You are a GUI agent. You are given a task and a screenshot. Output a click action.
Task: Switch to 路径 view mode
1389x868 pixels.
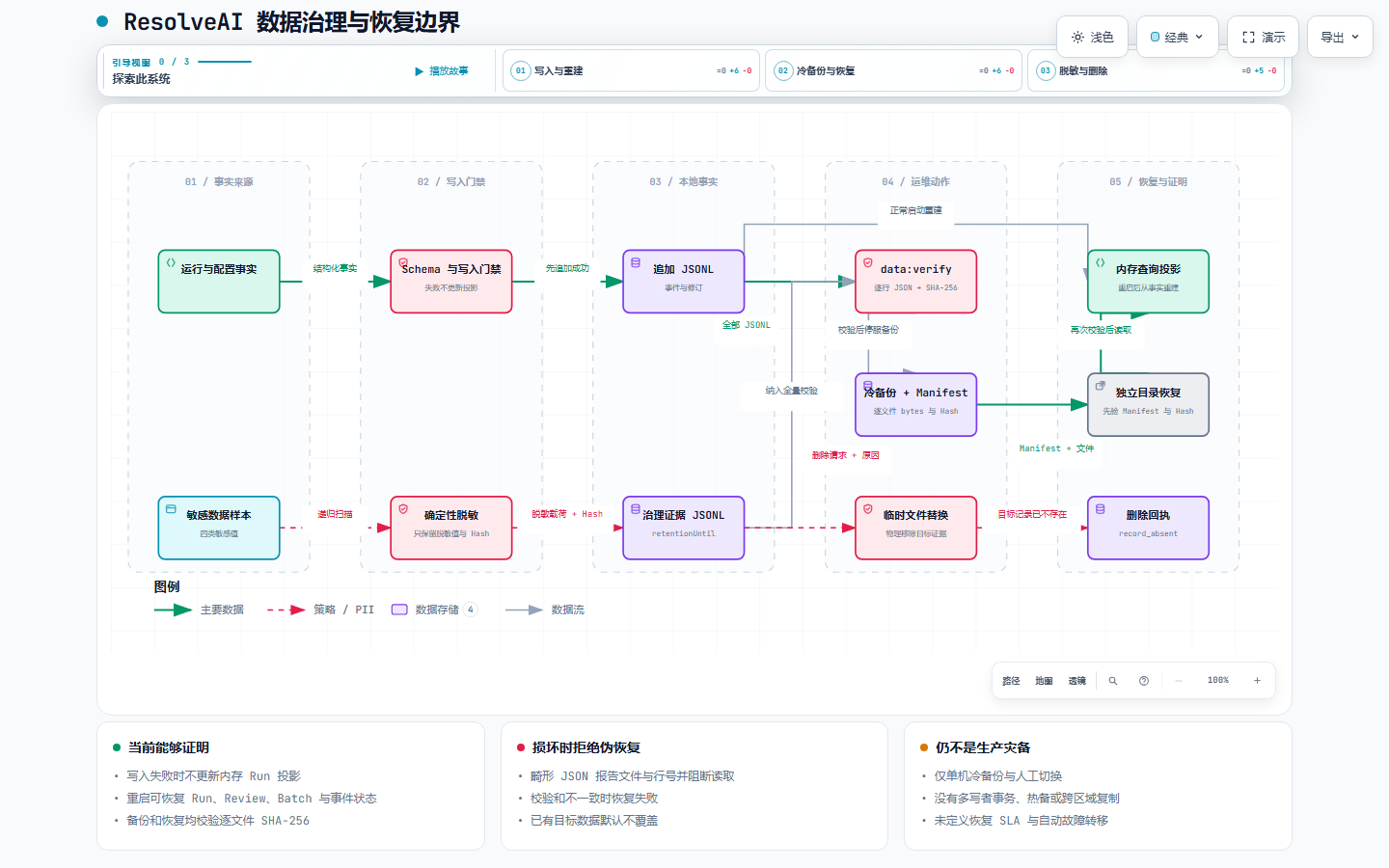click(x=1011, y=681)
